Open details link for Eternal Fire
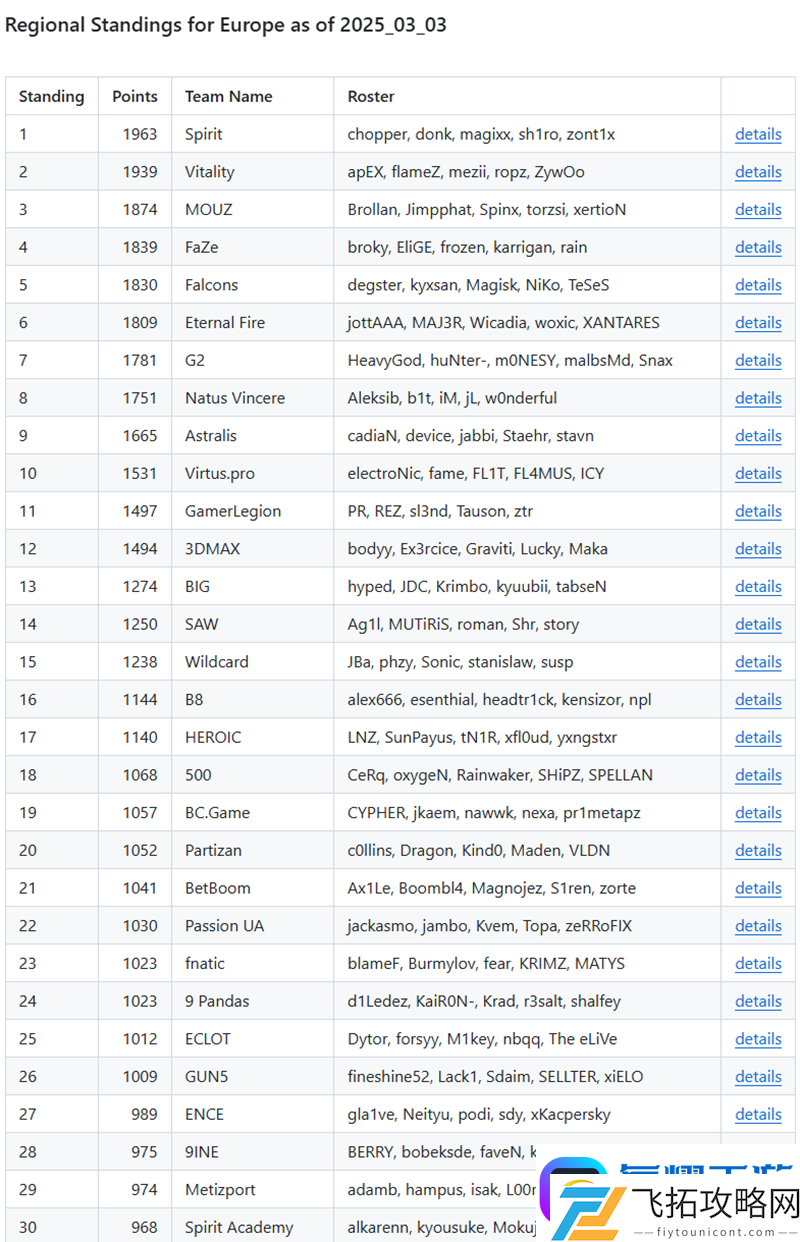The image size is (800, 1242). tap(758, 323)
